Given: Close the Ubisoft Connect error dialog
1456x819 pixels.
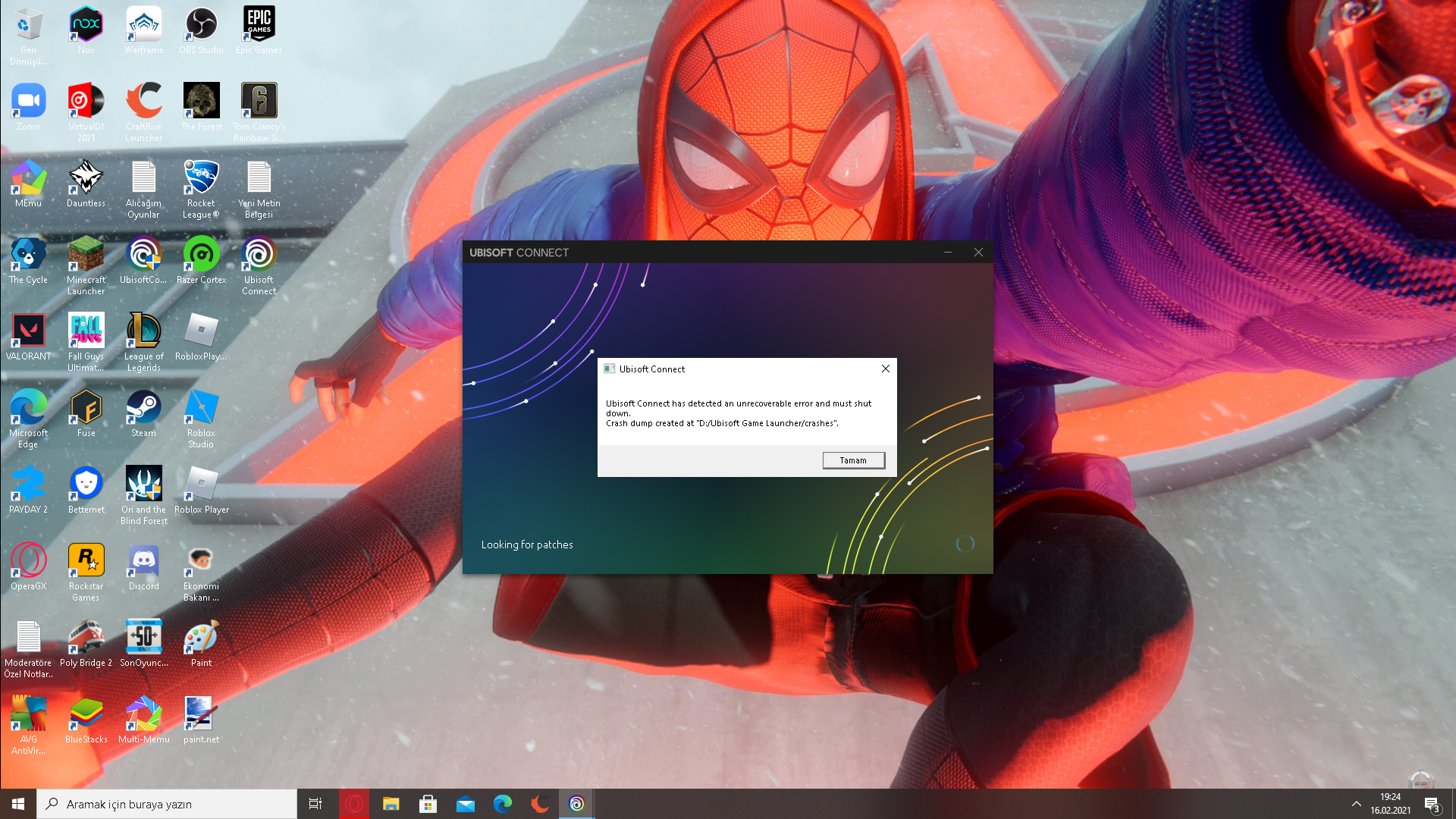Looking at the screenshot, I should tap(885, 369).
